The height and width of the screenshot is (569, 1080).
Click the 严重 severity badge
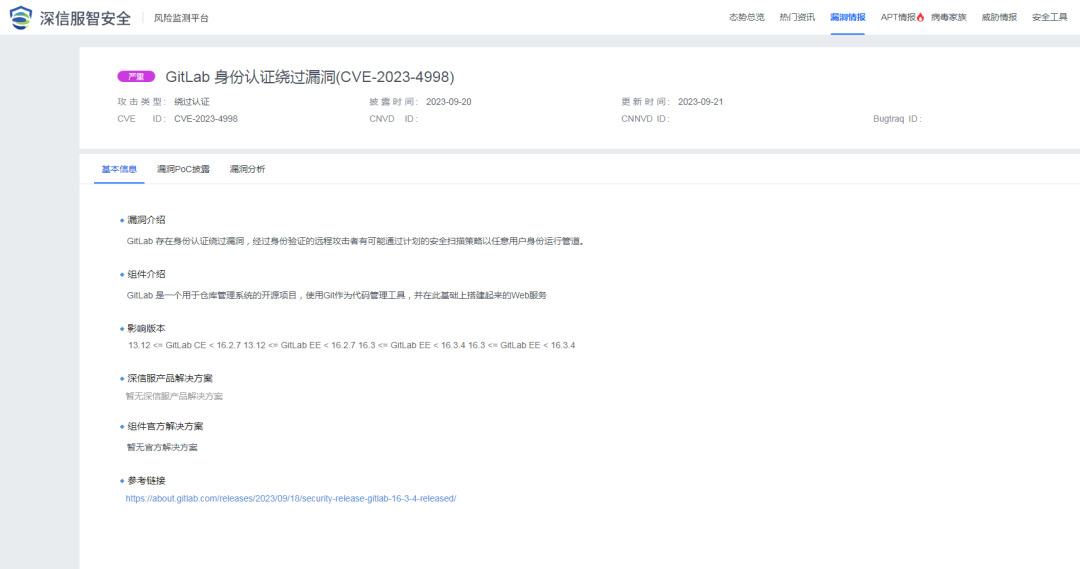point(136,76)
